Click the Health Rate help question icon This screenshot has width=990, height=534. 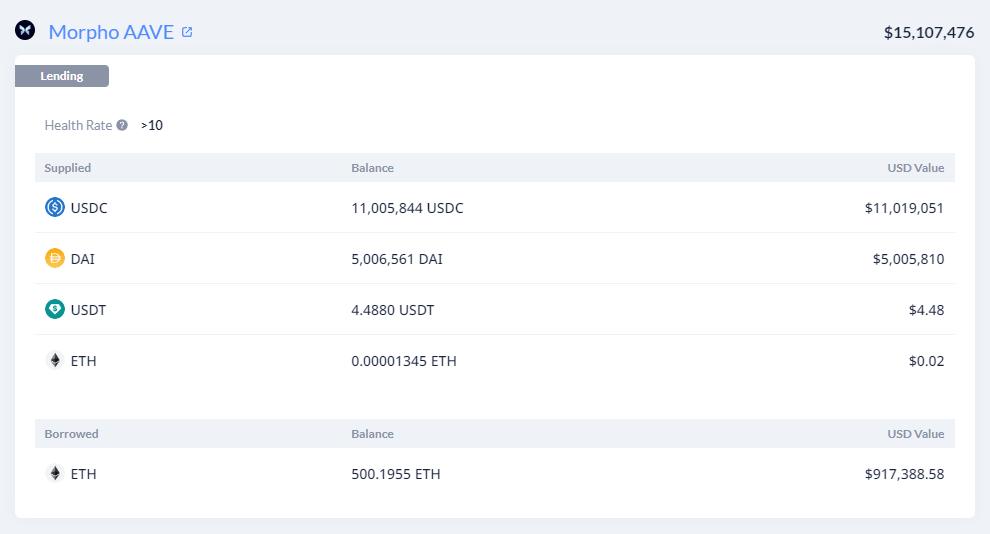click(x=122, y=126)
